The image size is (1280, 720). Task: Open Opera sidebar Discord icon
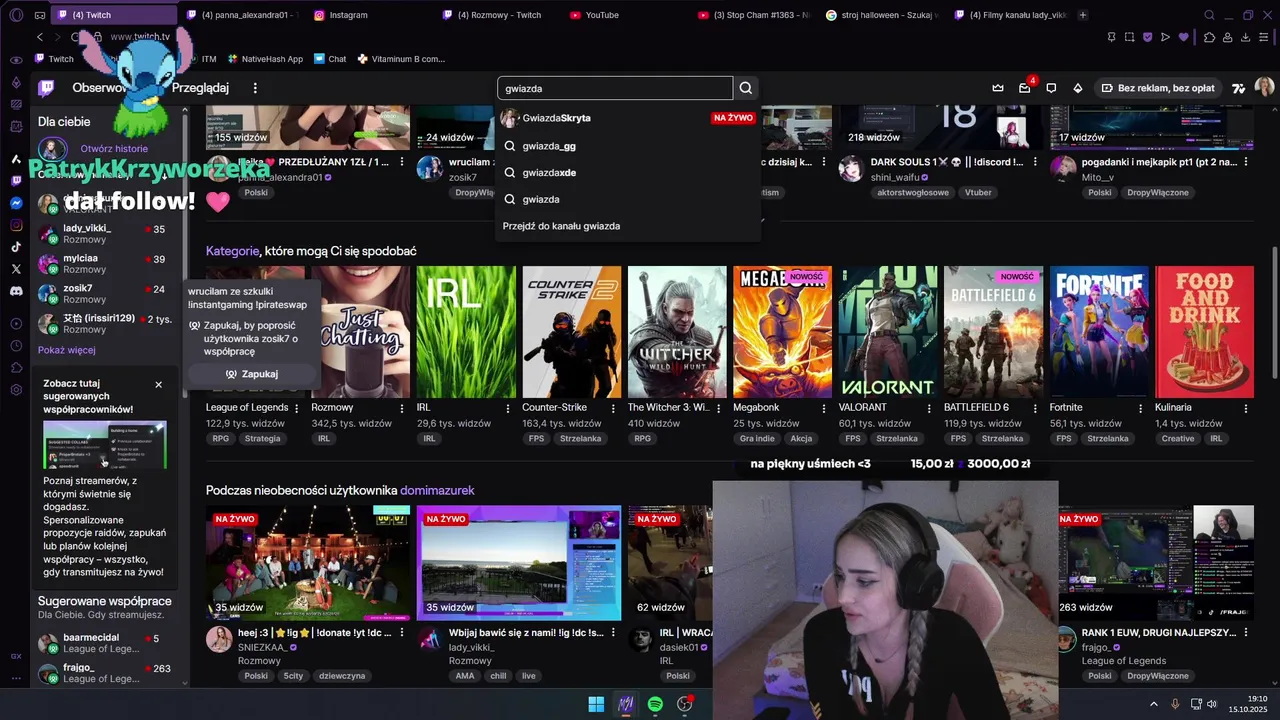pyautogui.click(x=16, y=291)
